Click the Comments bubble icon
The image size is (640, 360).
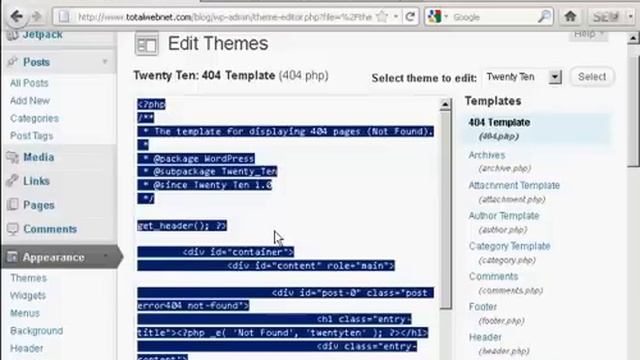point(13,229)
